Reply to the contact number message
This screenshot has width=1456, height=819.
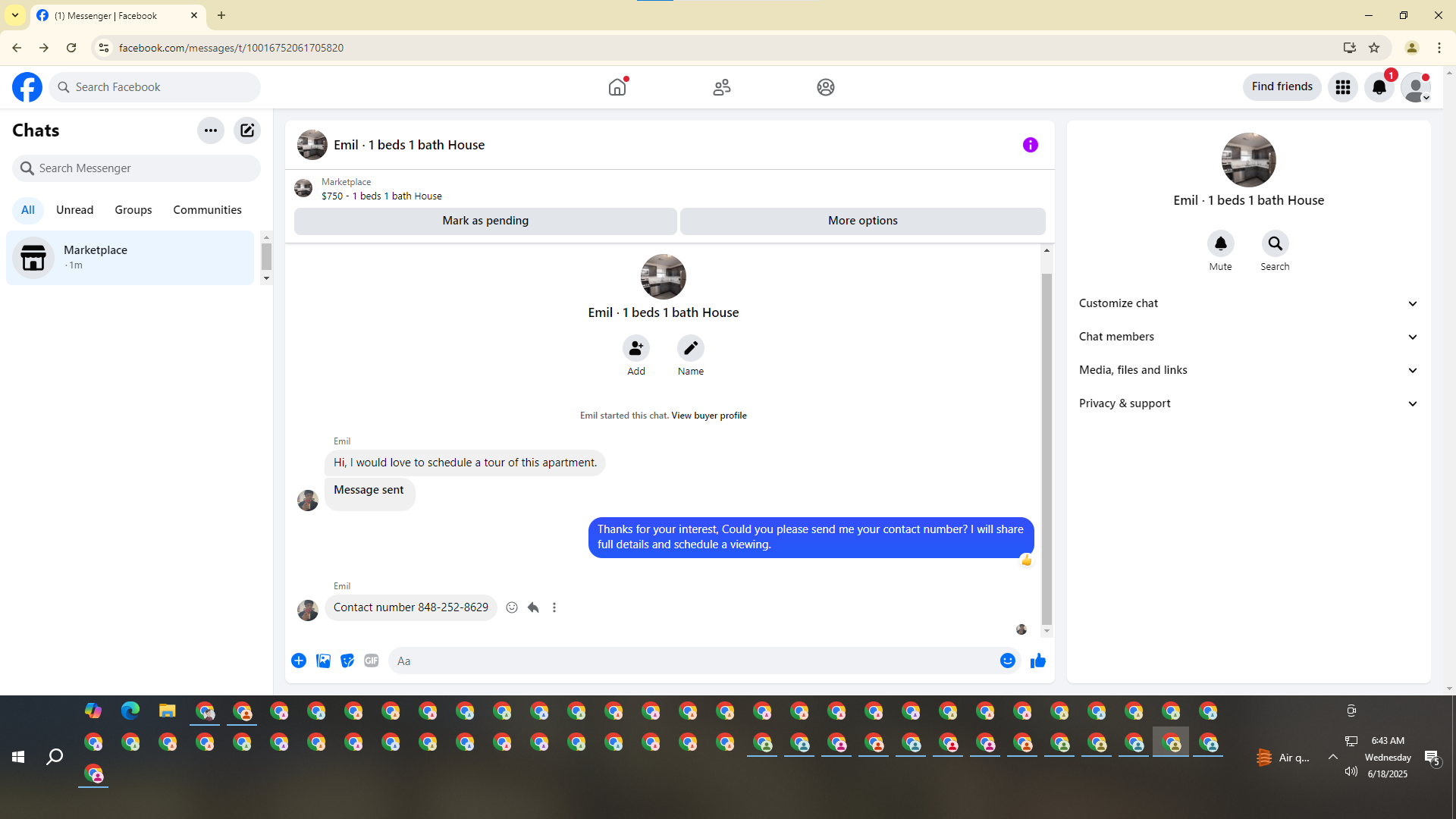(x=533, y=607)
